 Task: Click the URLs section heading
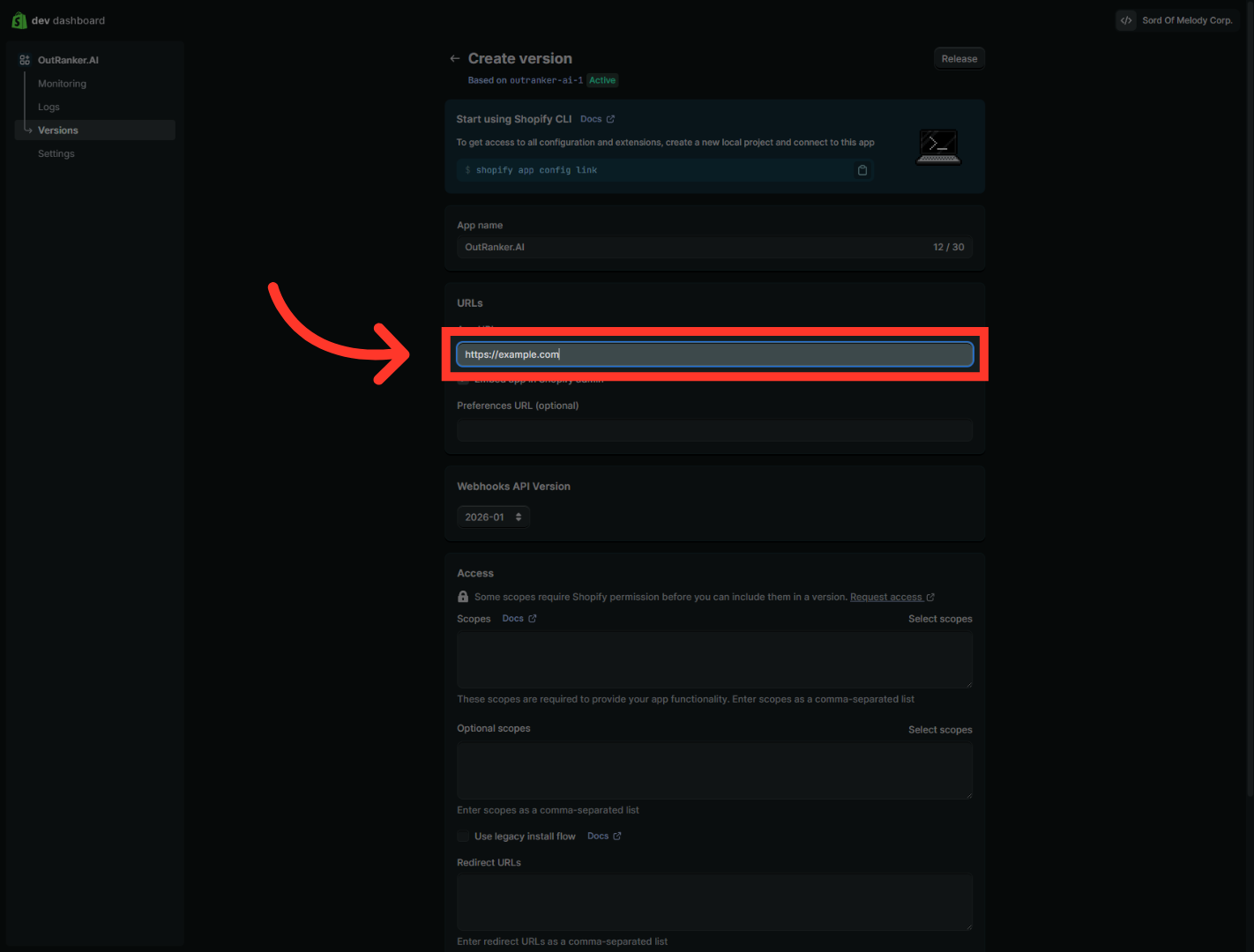click(x=470, y=303)
